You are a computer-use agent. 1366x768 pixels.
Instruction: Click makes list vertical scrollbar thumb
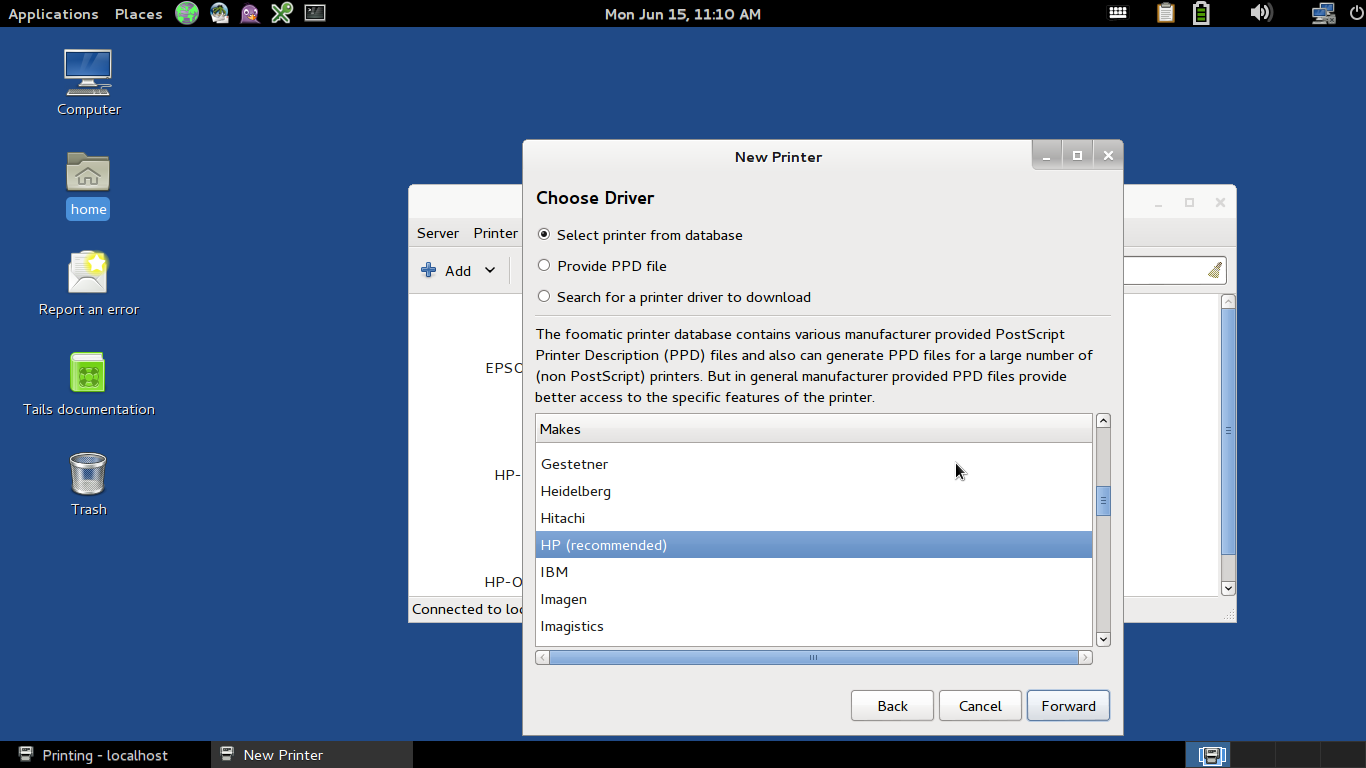coord(1104,500)
